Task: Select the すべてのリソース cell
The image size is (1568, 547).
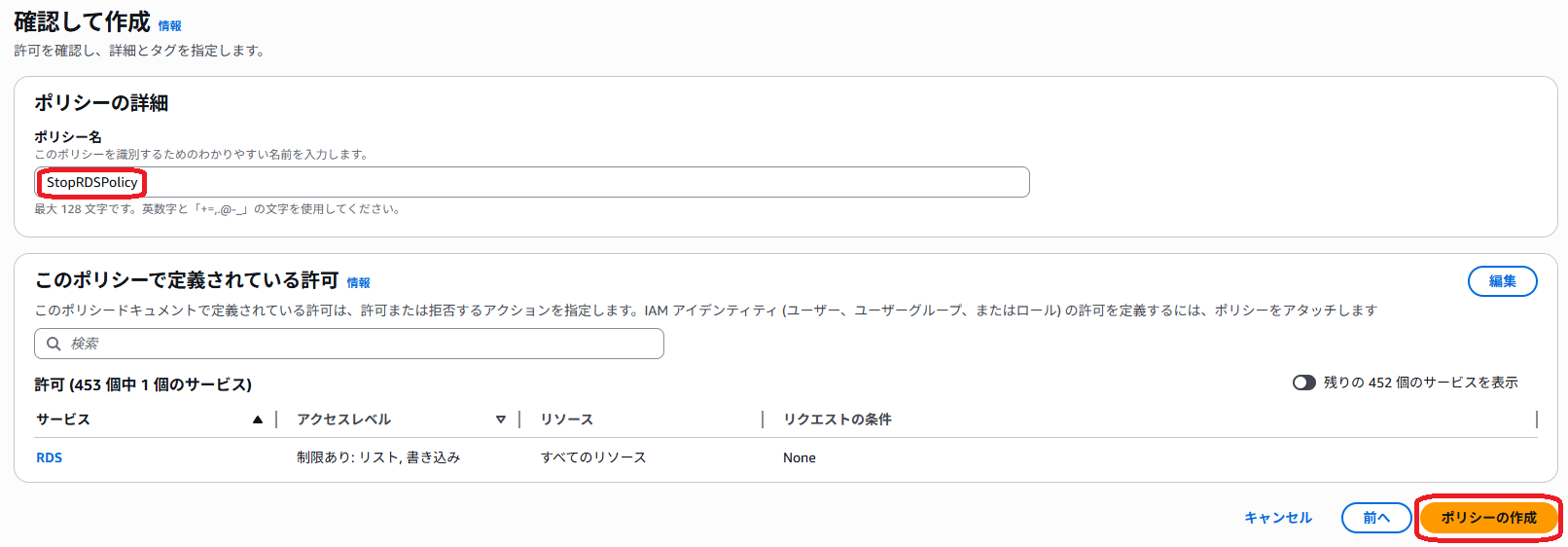Action: 593,457
